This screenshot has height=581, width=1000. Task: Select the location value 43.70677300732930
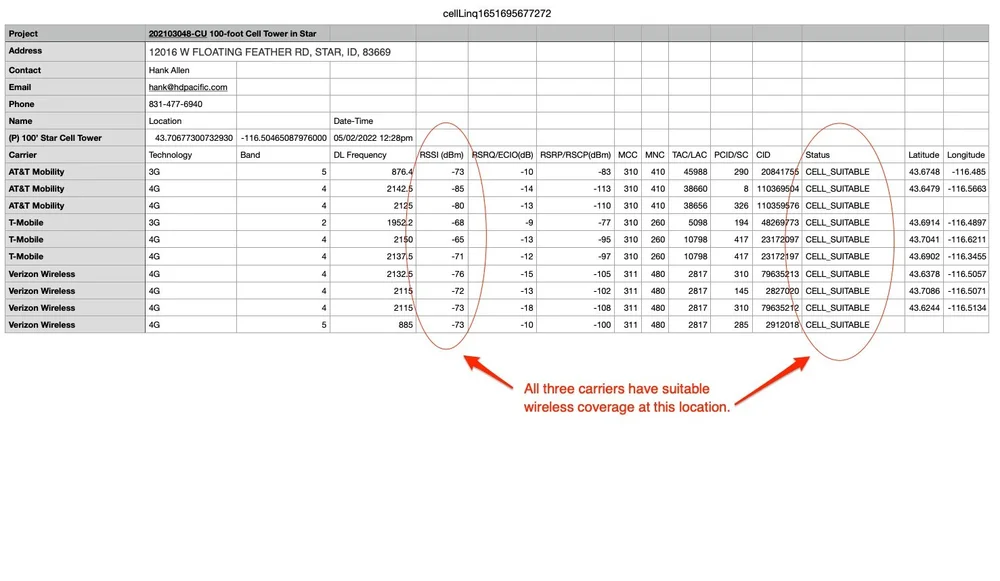pos(194,138)
